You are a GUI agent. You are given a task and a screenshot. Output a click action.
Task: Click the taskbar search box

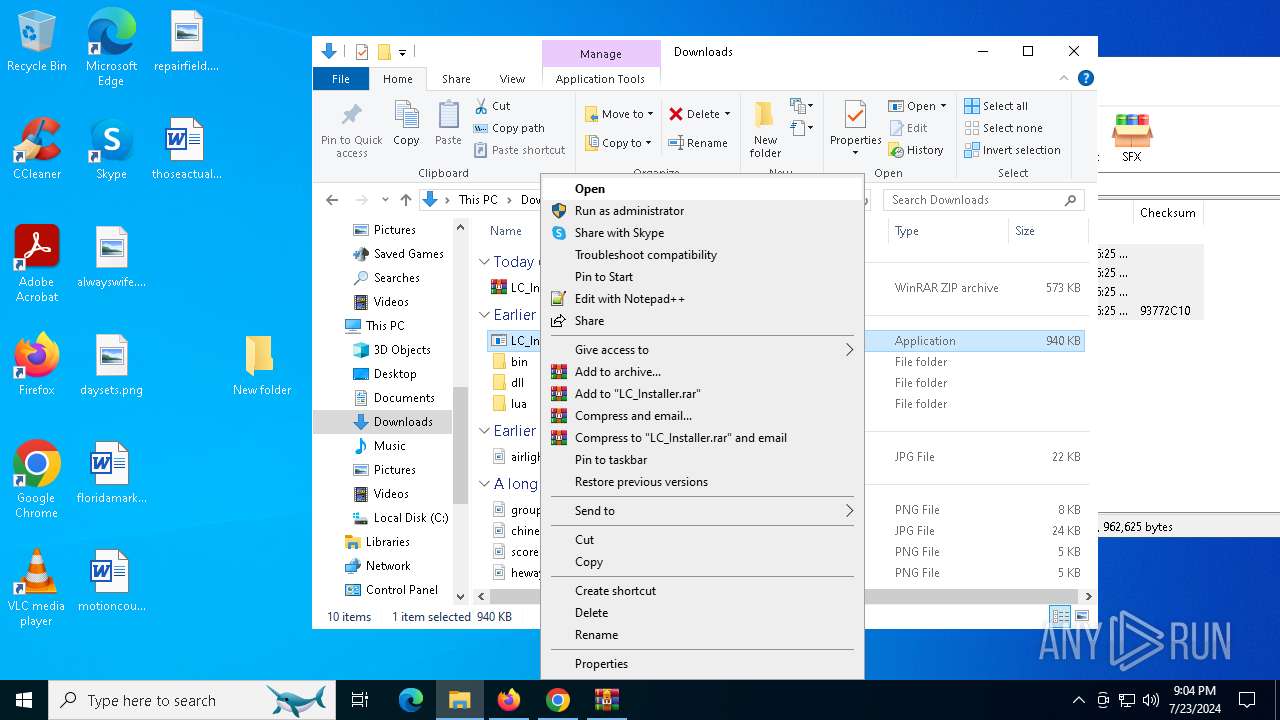coord(193,700)
